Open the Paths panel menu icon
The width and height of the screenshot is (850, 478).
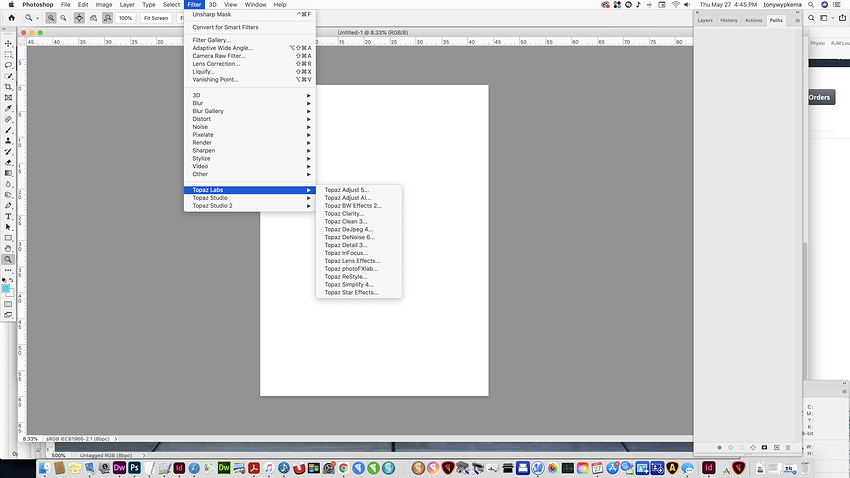click(797, 20)
